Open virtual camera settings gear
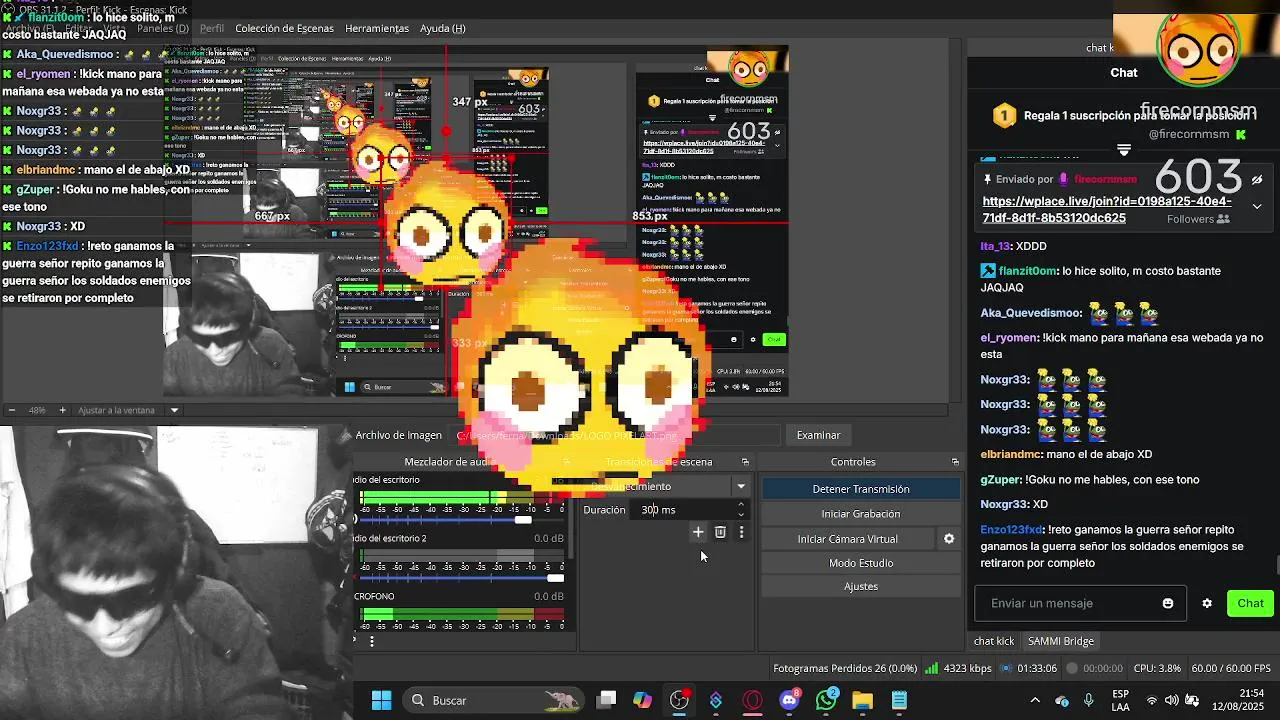This screenshot has height=720, width=1280. click(949, 539)
